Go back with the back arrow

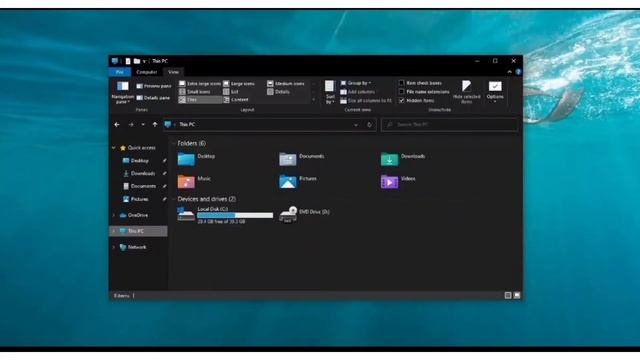point(117,124)
